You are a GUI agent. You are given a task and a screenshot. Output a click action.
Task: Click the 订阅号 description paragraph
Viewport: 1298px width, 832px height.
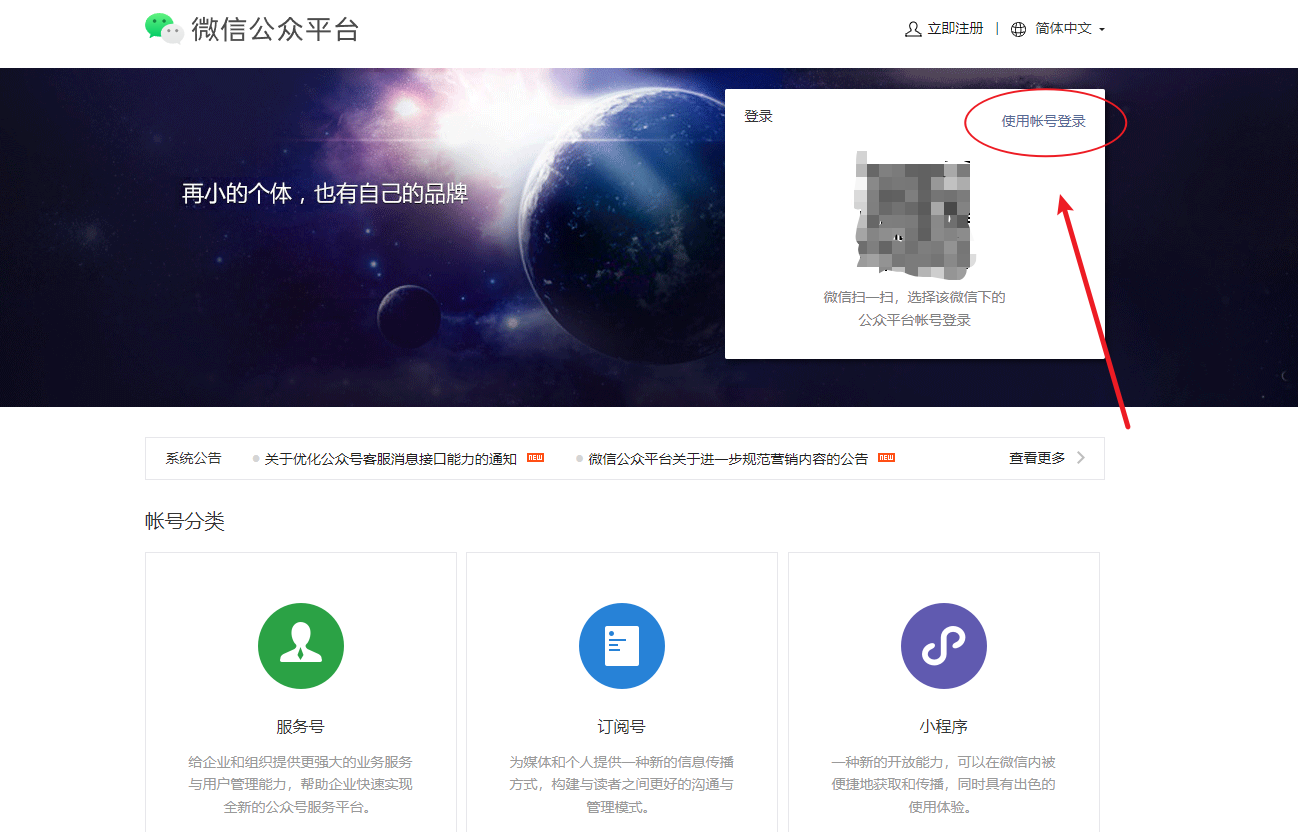622,784
